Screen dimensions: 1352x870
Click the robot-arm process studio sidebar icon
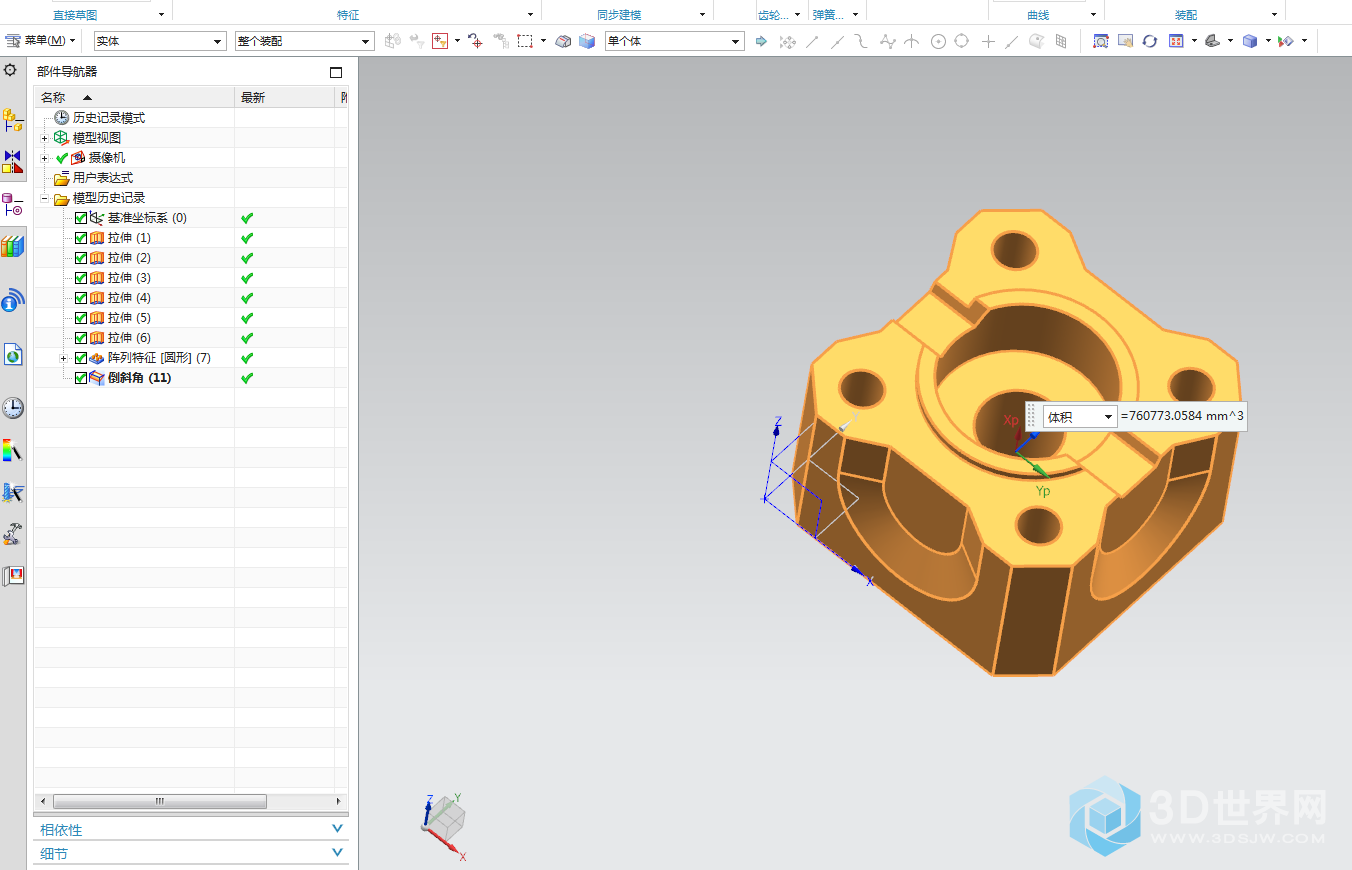click(x=13, y=534)
